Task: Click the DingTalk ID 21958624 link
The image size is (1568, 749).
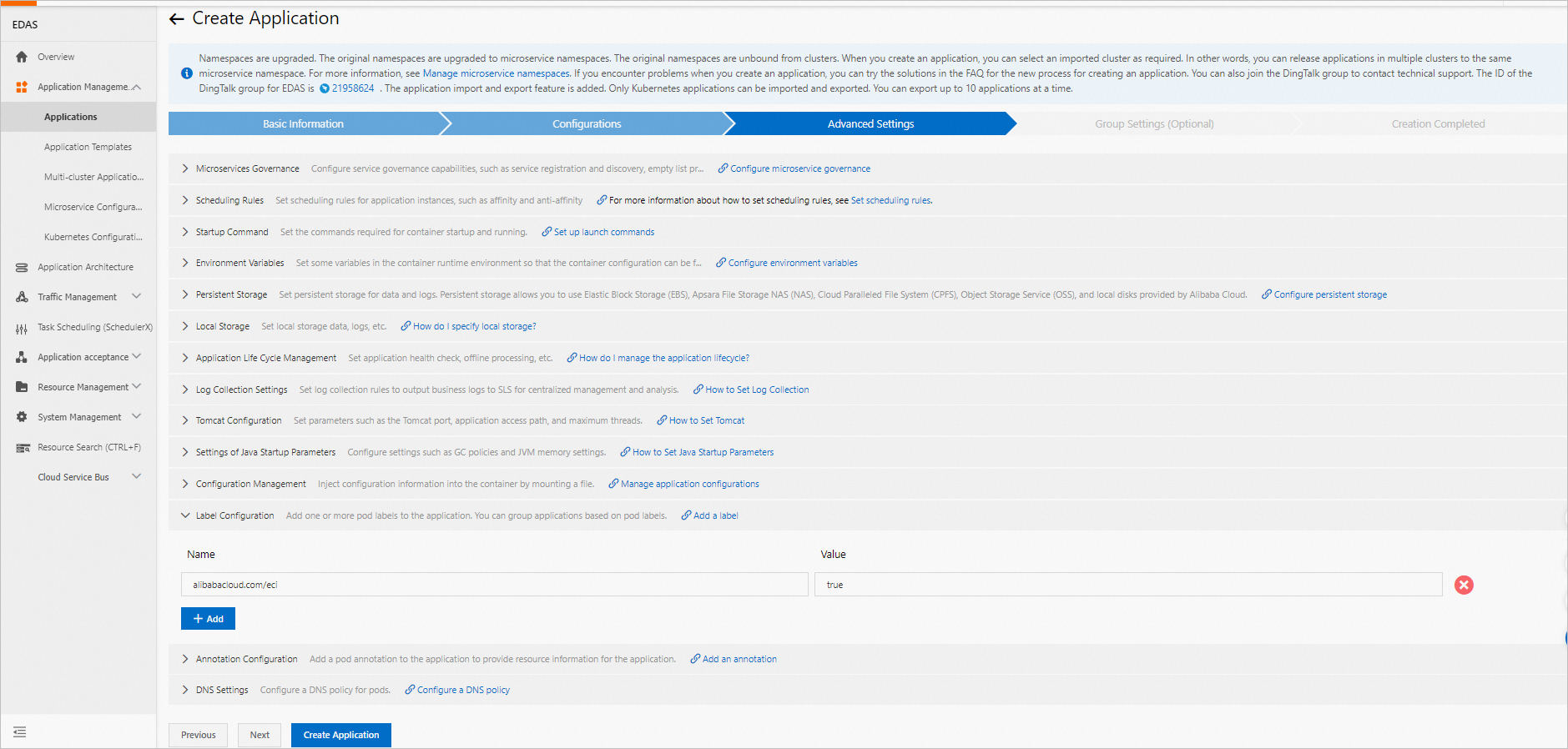Action: (x=353, y=88)
